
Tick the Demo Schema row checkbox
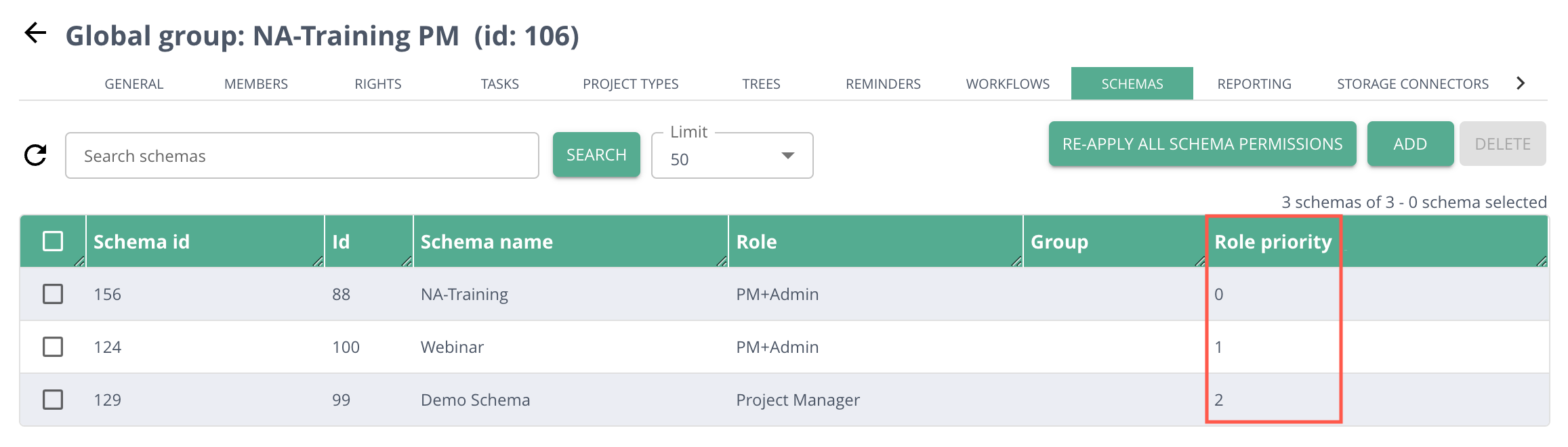pos(53,400)
